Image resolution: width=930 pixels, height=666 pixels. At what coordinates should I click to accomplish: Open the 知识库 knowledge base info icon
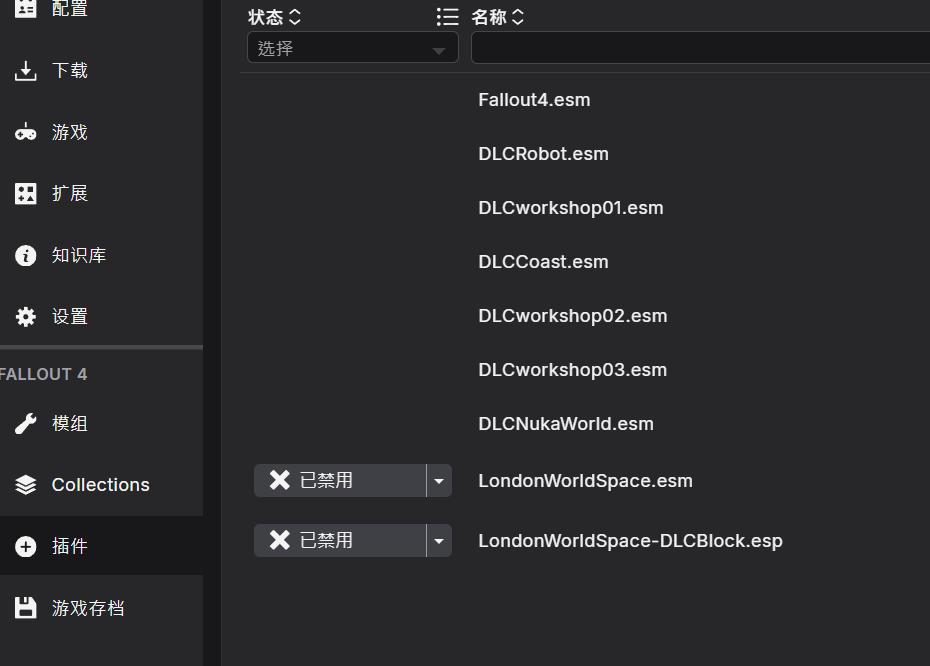pyautogui.click(x=25, y=255)
